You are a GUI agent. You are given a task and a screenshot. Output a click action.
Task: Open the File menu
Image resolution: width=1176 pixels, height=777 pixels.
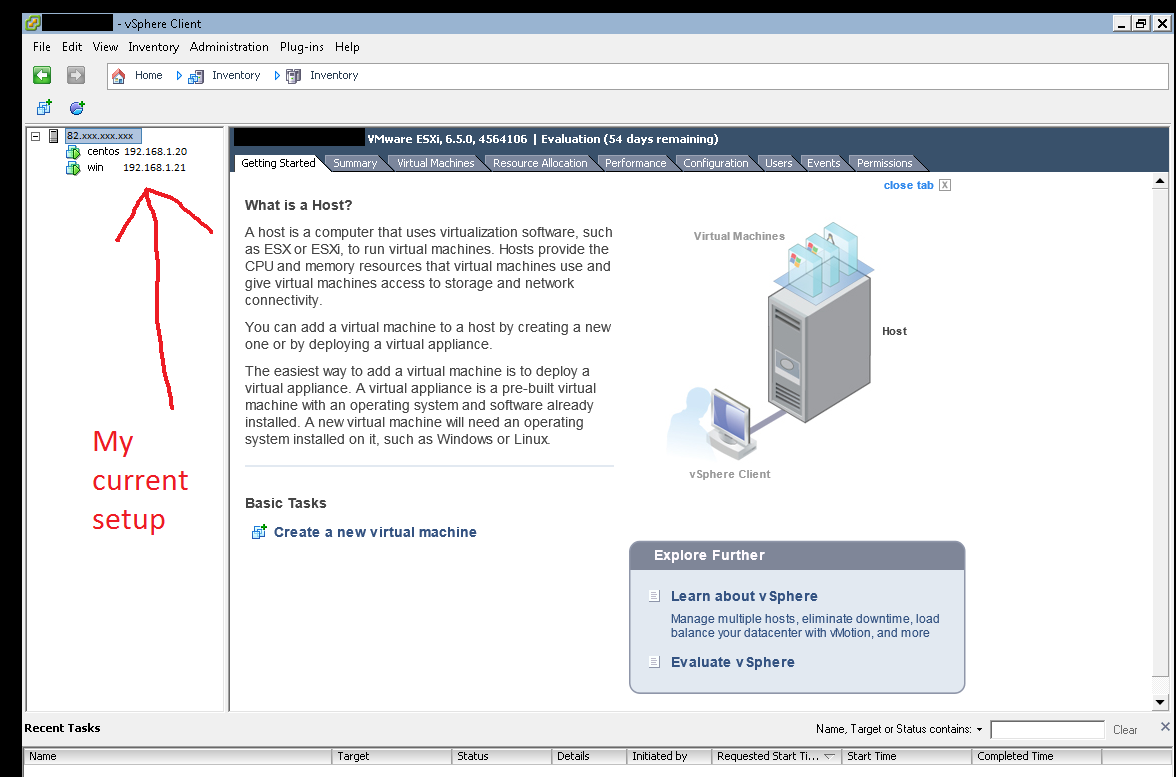[x=42, y=46]
